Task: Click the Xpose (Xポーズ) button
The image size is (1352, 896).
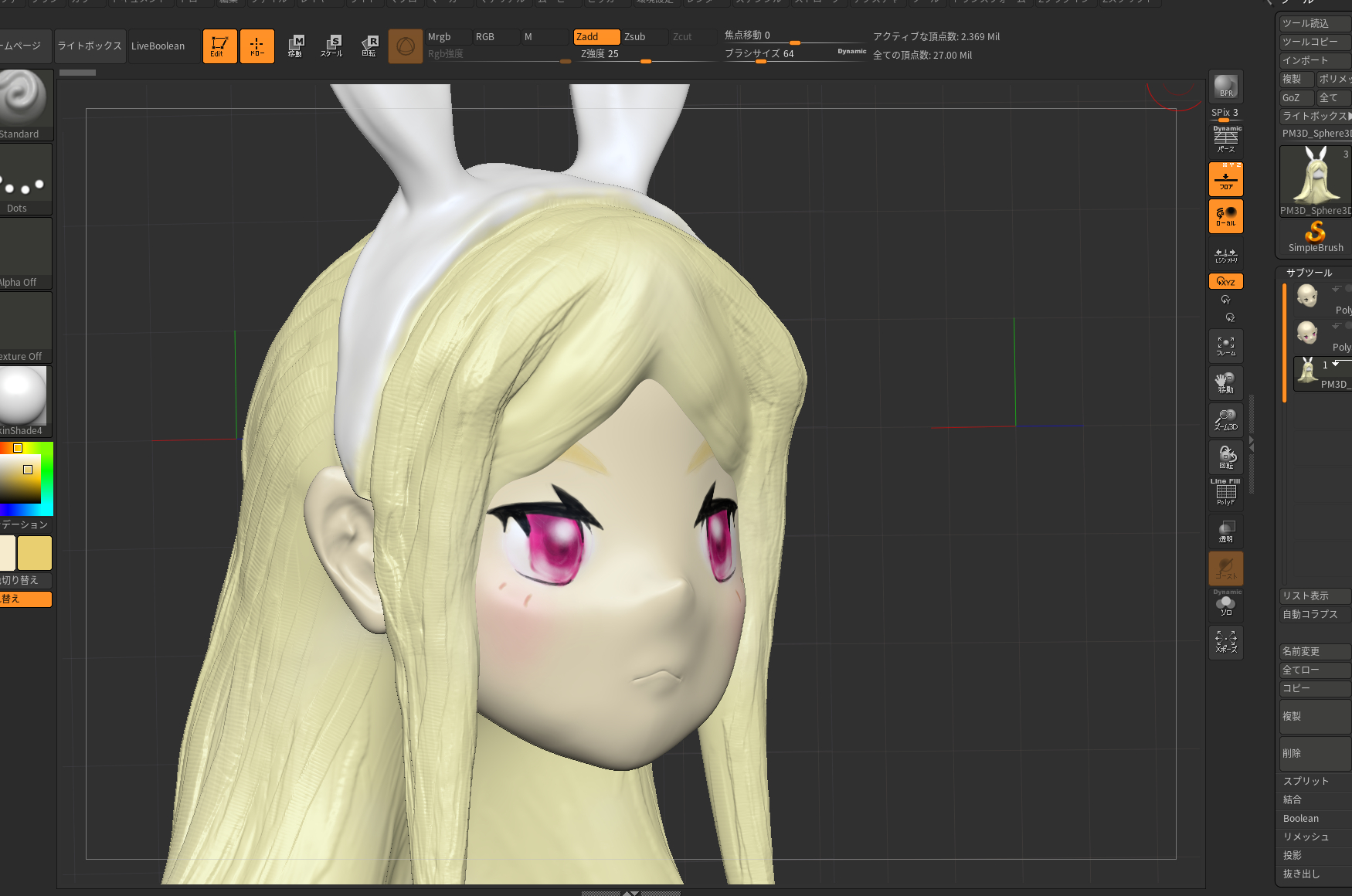Action: coord(1226,643)
